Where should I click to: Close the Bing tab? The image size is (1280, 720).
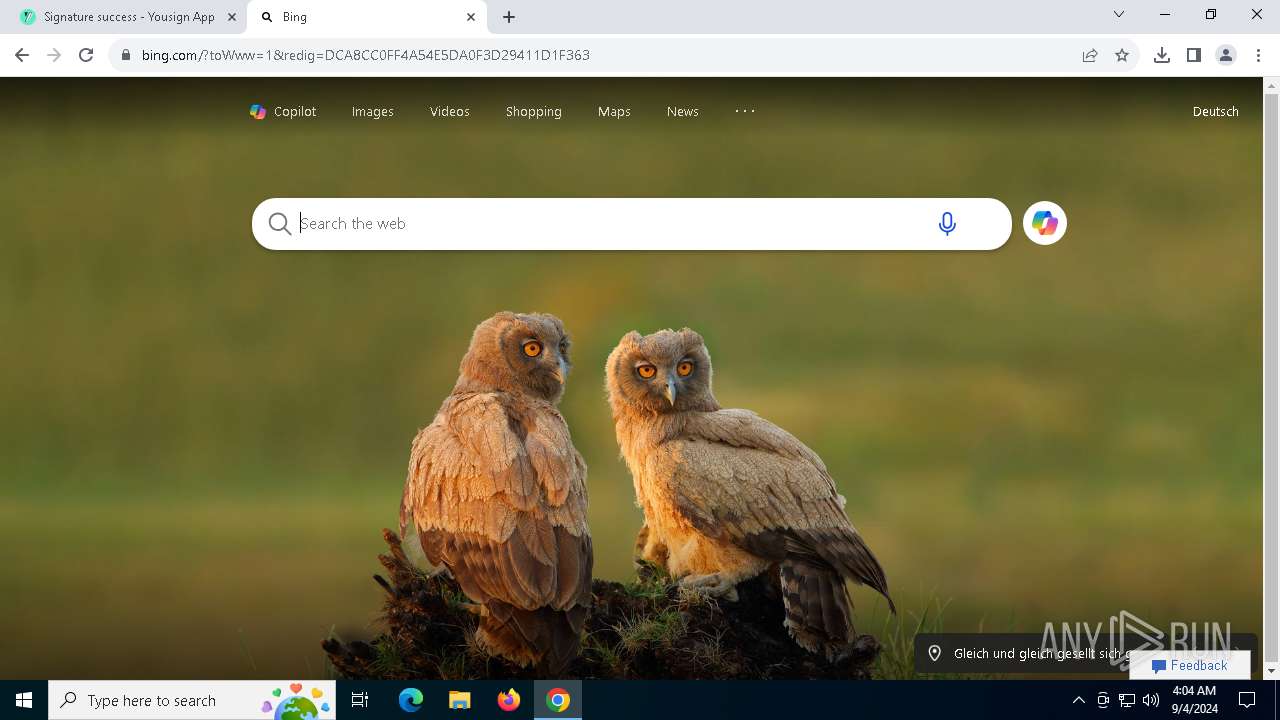[x=471, y=17]
